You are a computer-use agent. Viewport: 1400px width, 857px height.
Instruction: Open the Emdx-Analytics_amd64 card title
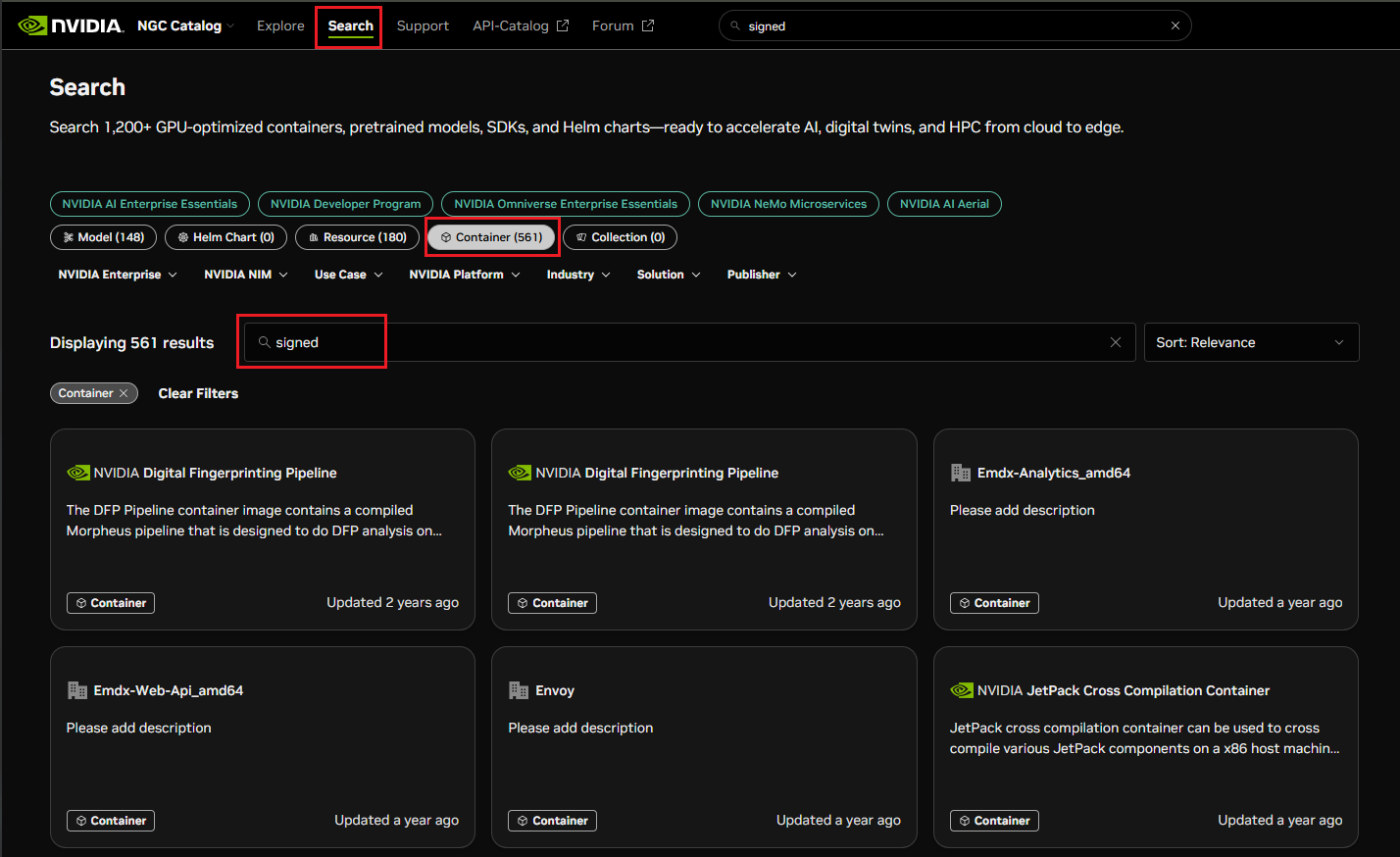1054,473
